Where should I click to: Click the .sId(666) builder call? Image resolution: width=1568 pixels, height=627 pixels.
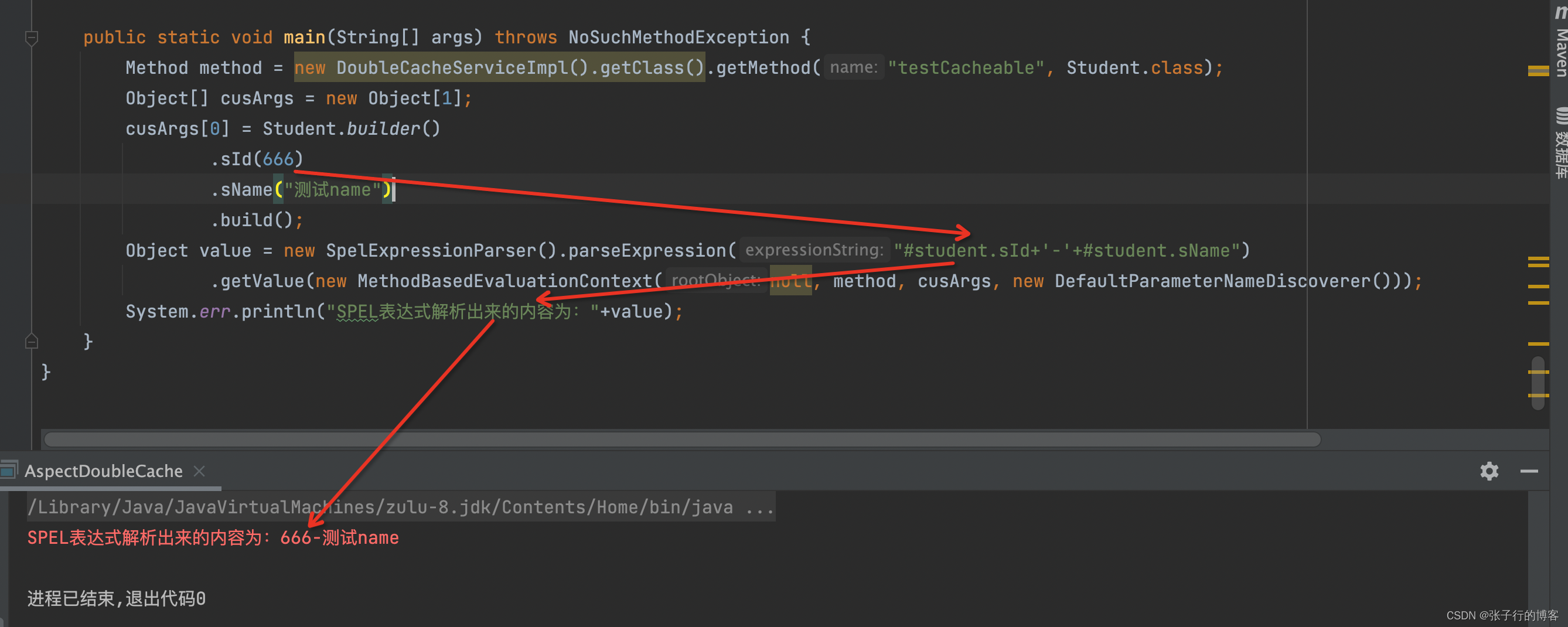pos(256,159)
